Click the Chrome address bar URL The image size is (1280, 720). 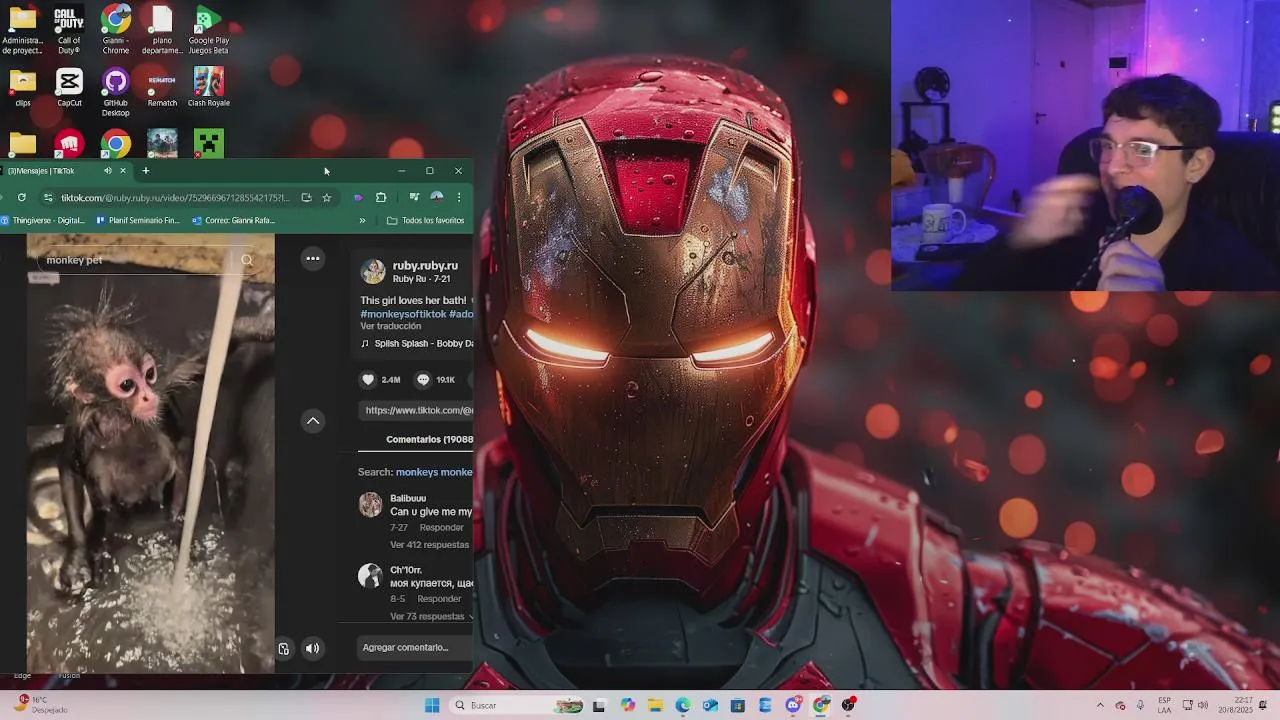tap(175, 197)
